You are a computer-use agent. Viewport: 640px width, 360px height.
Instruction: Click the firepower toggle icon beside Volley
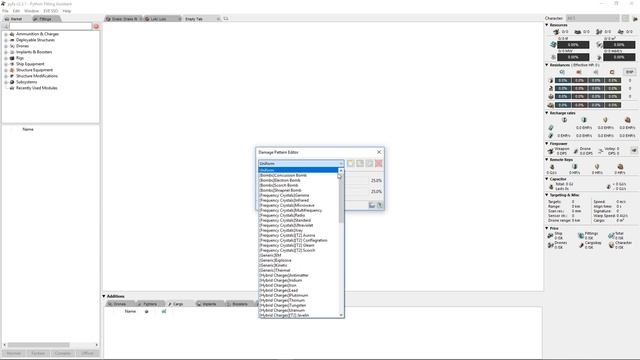pos(634,151)
